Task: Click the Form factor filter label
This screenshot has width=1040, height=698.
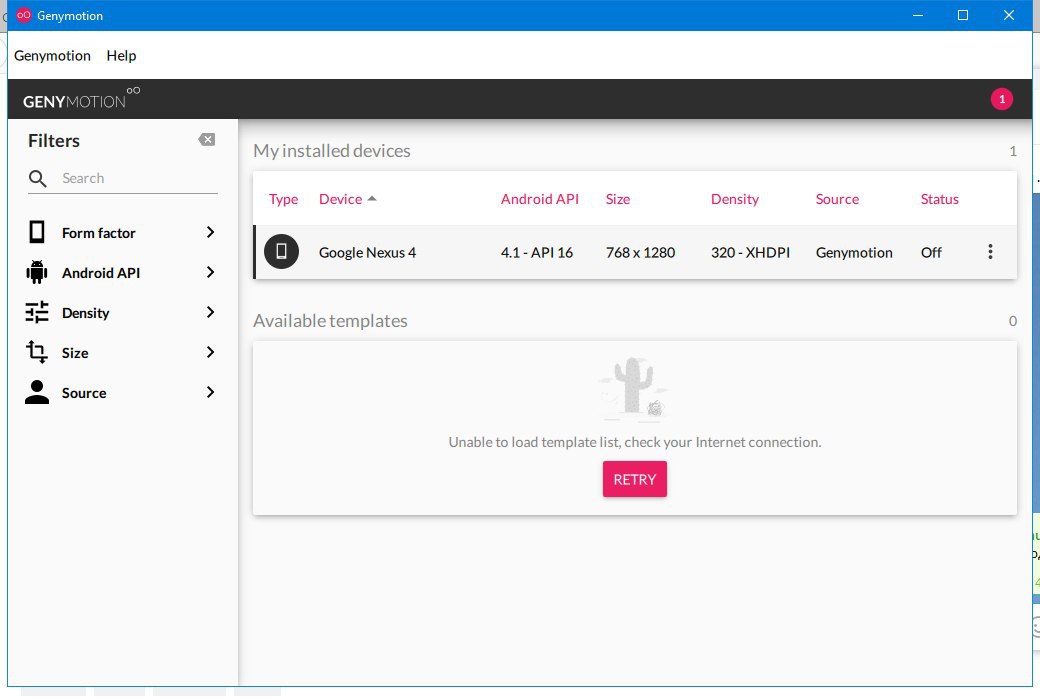Action: tap(99, 233)
